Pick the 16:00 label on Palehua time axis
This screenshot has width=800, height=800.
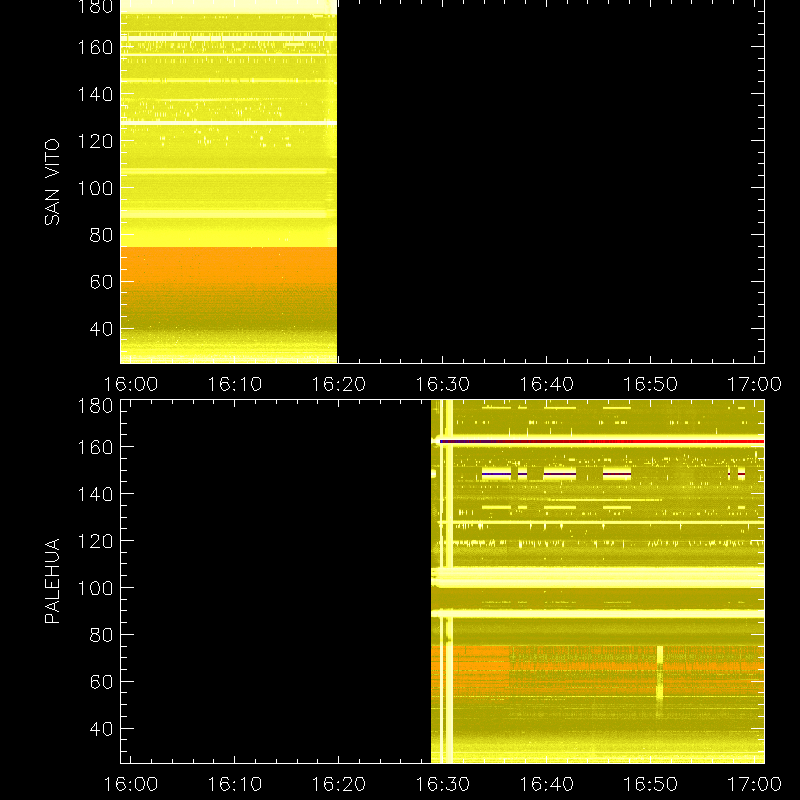point(131,784)
